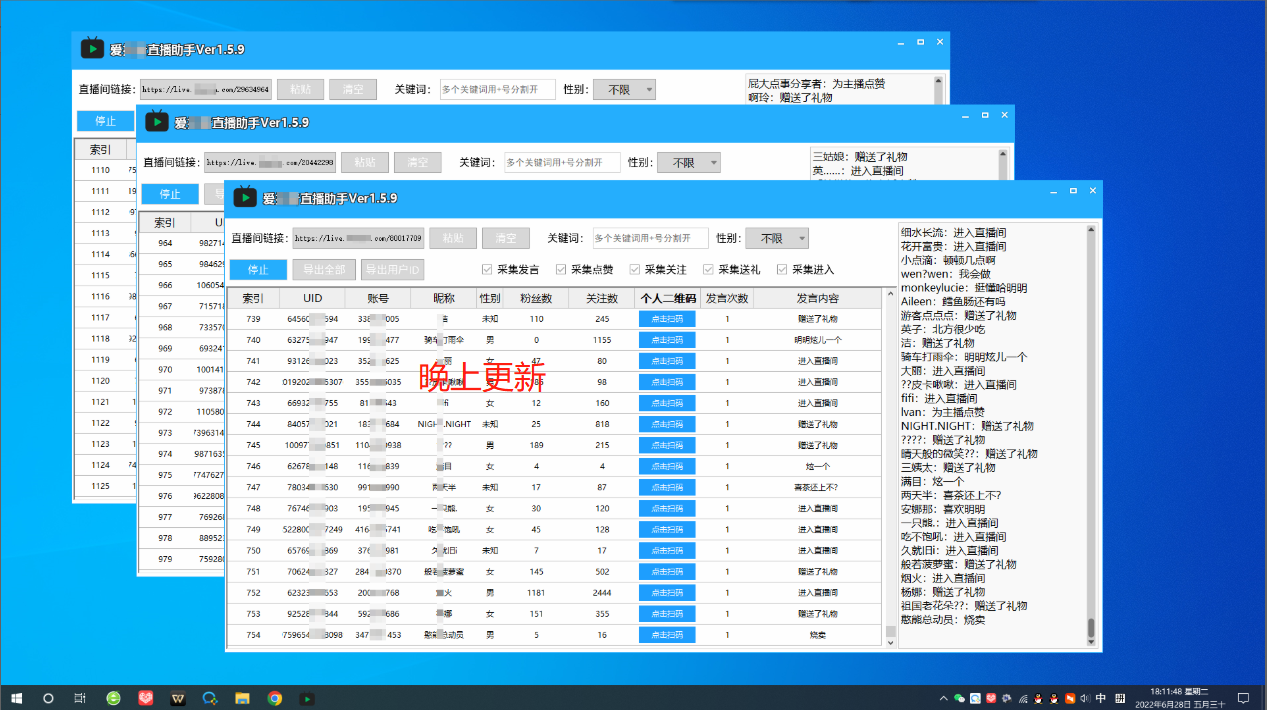Maximize the front assistant window
This screenshot has height=710, width=1267.
pos(1073,190)
